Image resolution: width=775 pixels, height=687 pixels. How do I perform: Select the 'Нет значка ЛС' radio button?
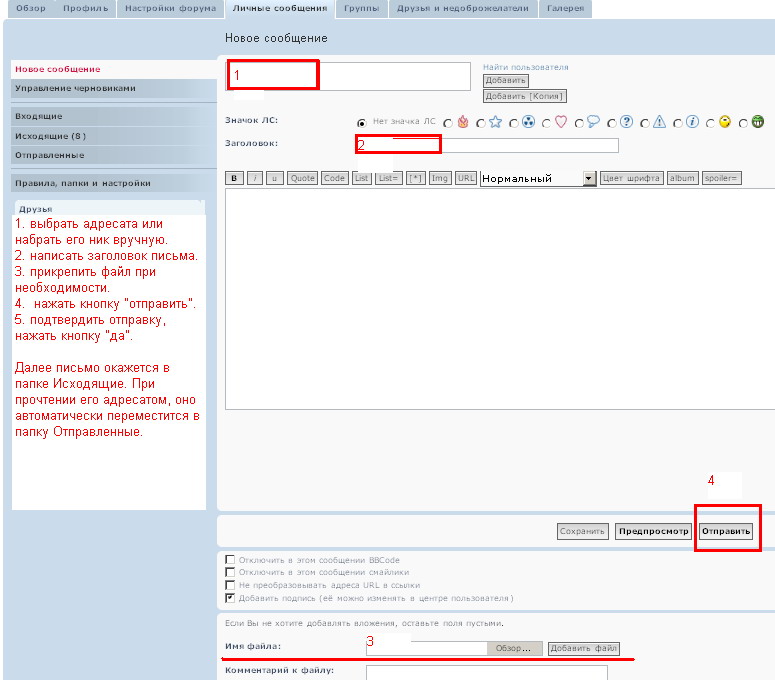tap(361, 122)
